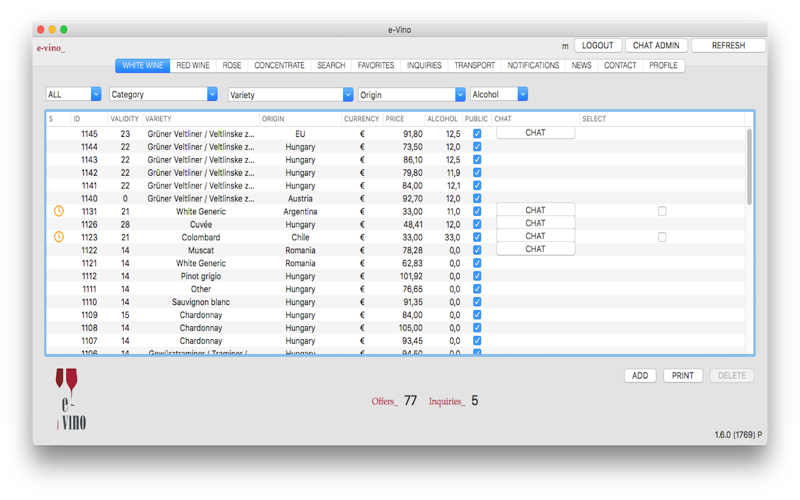Open the Category dropdown filter
800x500 pixels.
[163, 94]
